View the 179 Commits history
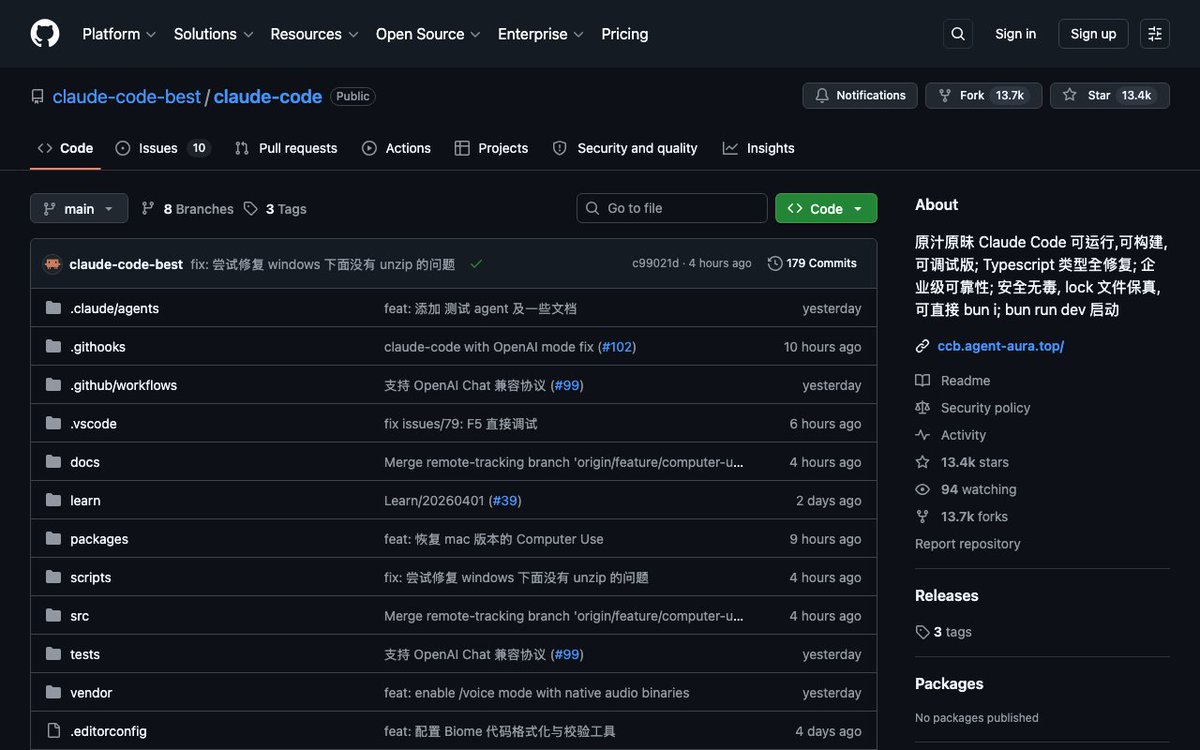The height and width of the screenshot is (750, 1200). click(812, 264)
